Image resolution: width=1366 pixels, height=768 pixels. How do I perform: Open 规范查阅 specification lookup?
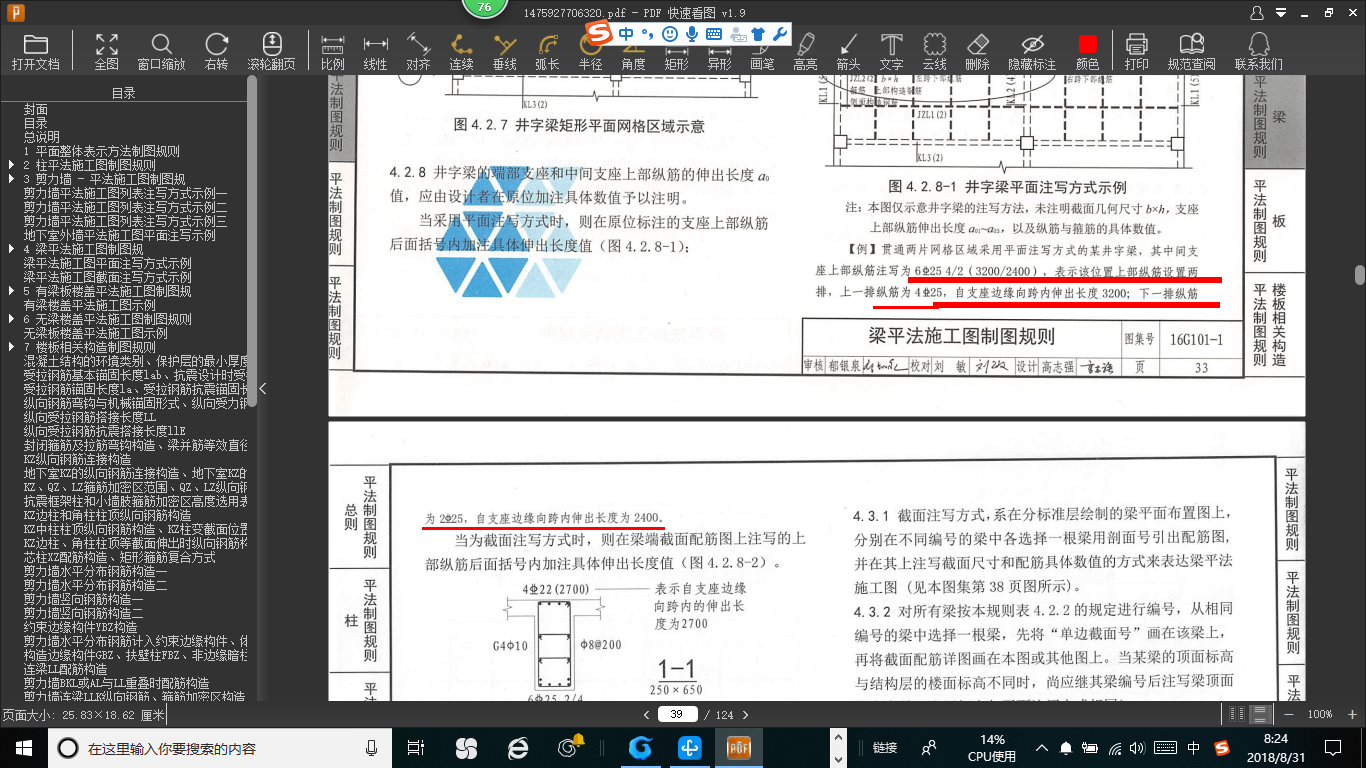click(1191, 51)
